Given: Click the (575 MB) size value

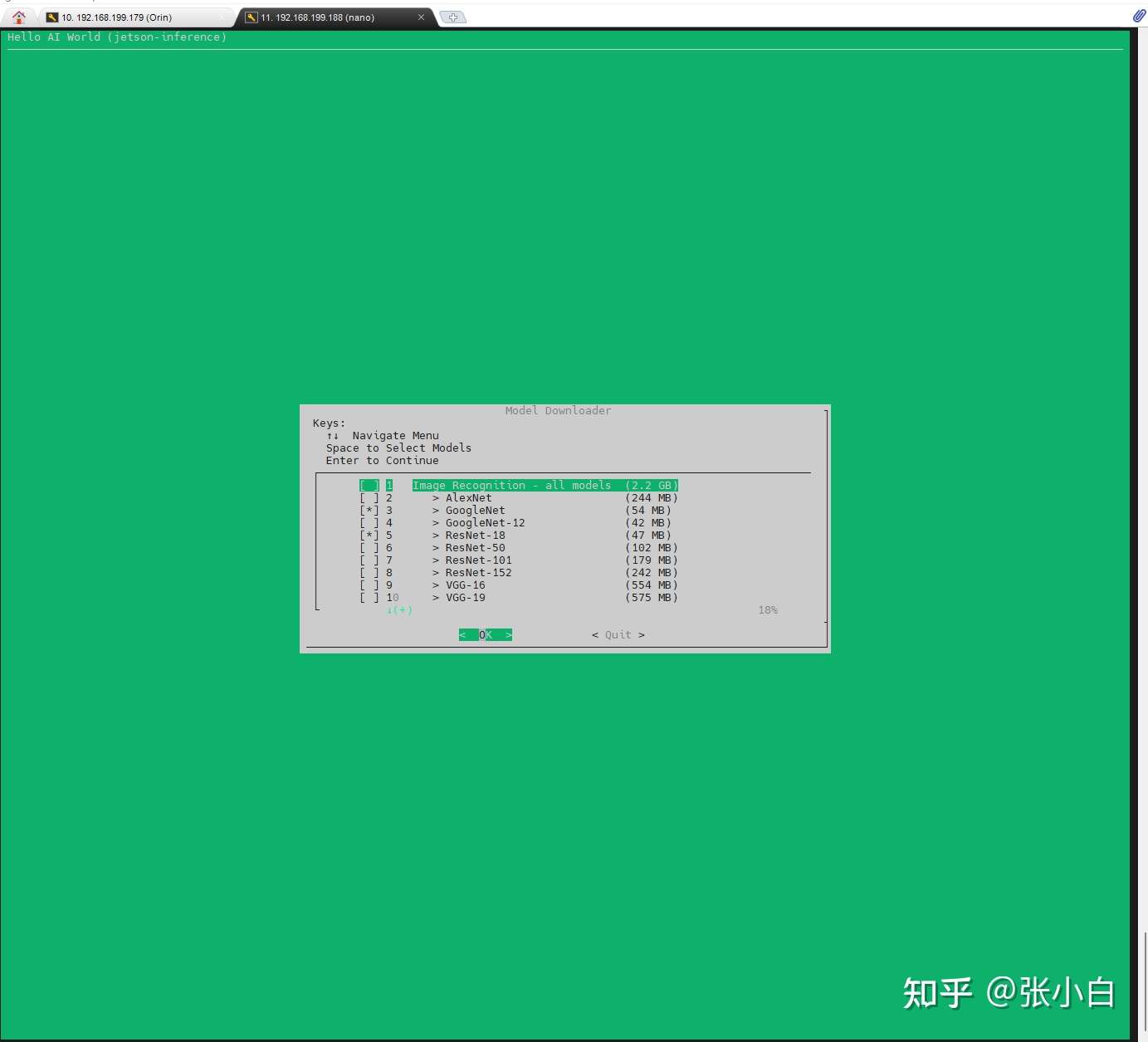Looking at the screenshot, I should [652, 598].
